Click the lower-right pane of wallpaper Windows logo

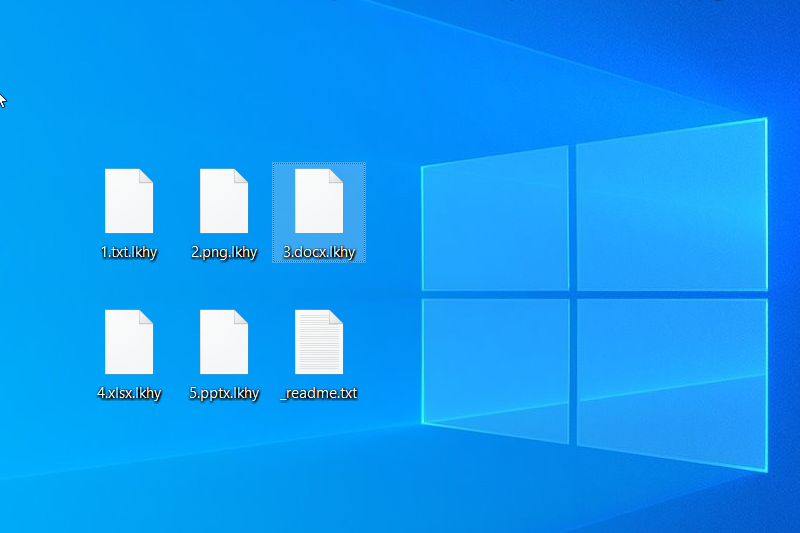tap(670, 382)
